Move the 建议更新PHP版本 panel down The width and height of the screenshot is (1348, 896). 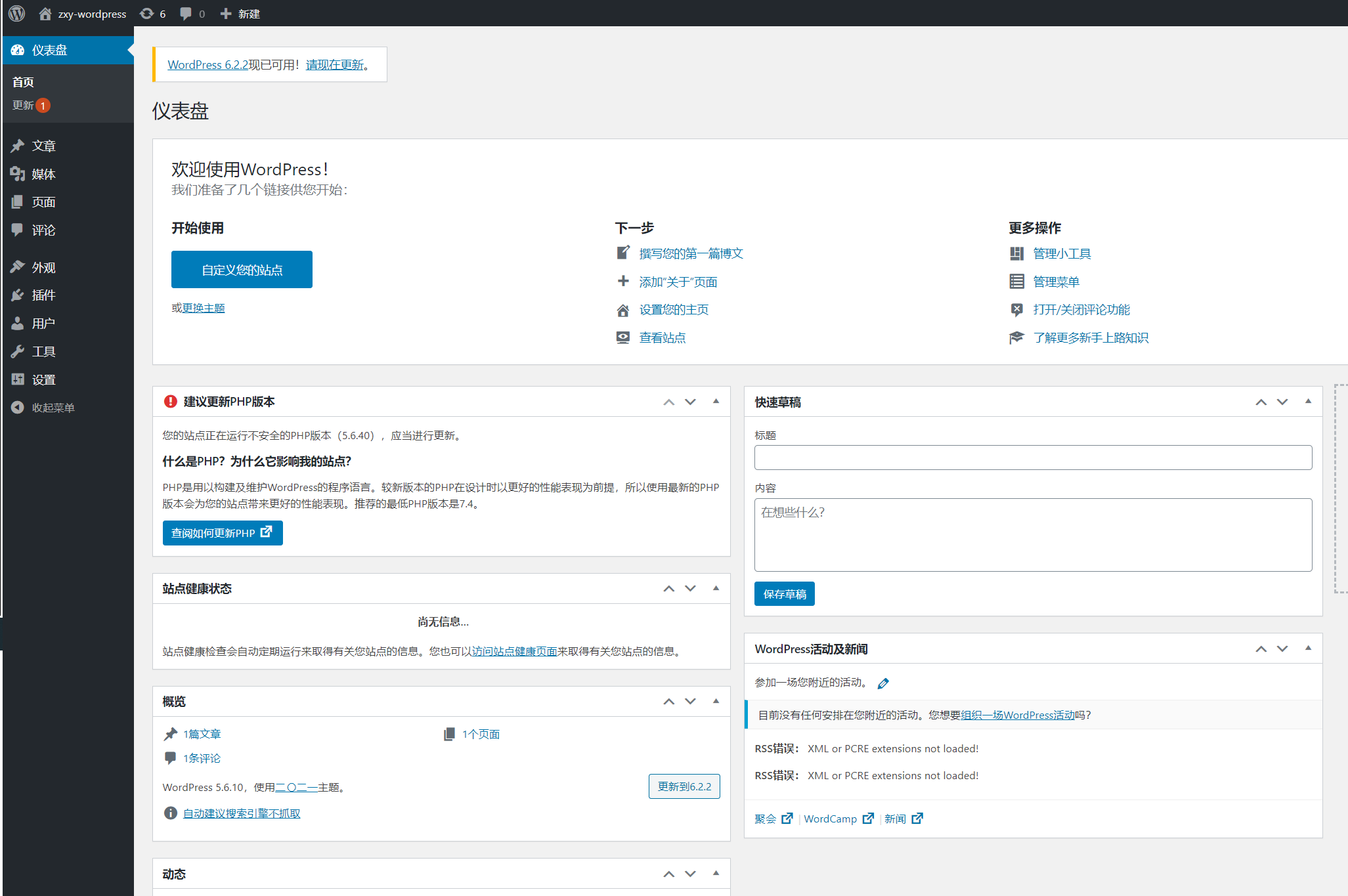690,402
